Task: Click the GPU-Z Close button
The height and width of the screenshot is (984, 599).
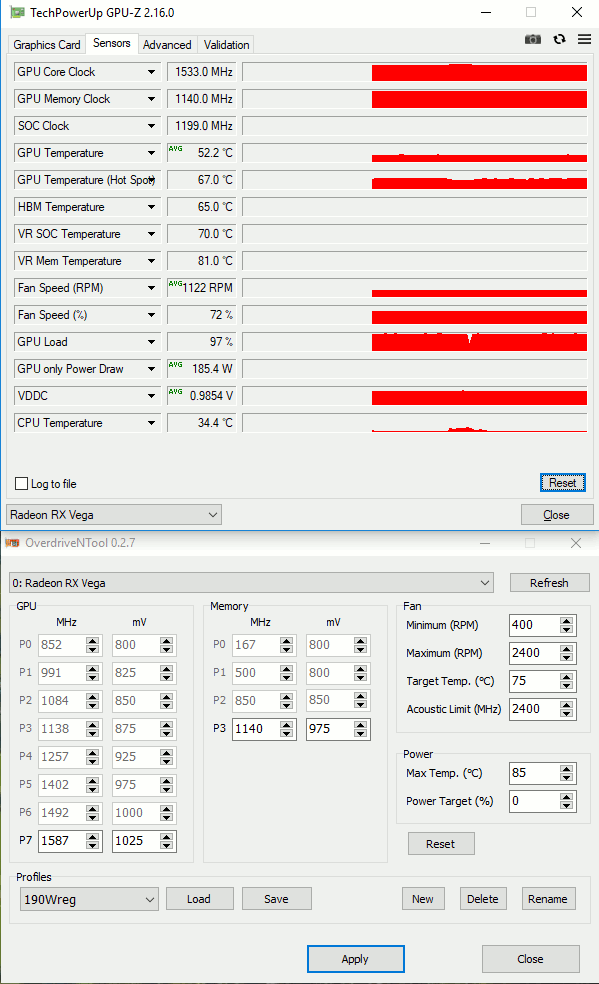Action: [x=556, y=515]
